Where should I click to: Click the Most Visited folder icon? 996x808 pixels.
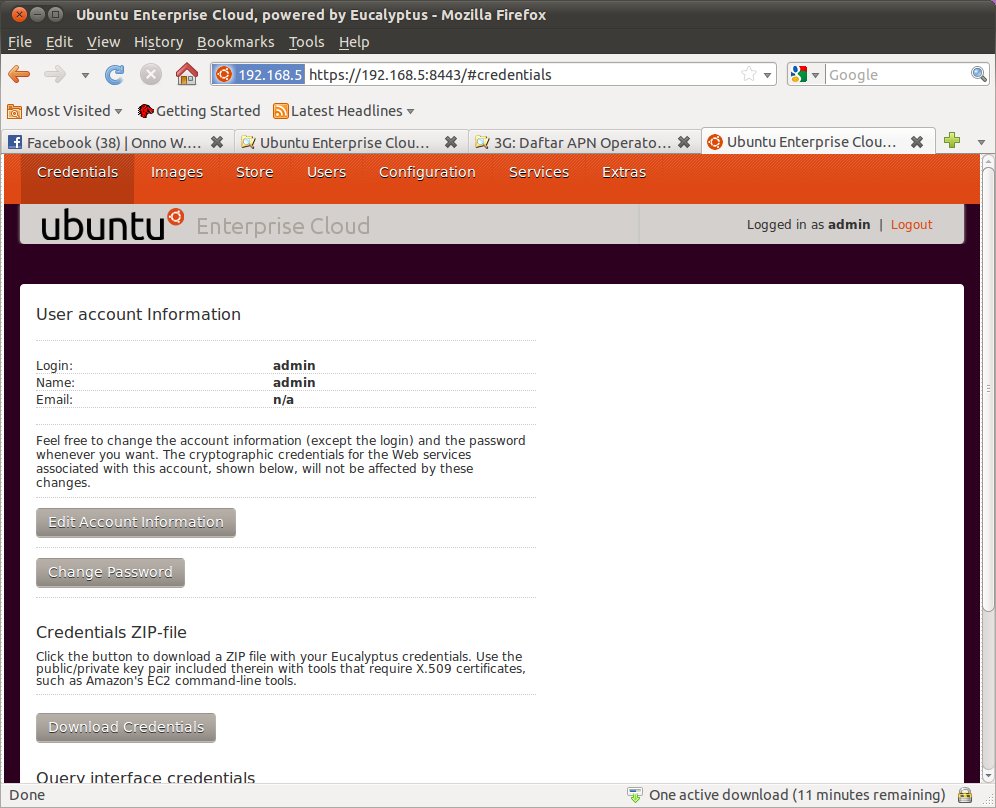pos(15,112)
